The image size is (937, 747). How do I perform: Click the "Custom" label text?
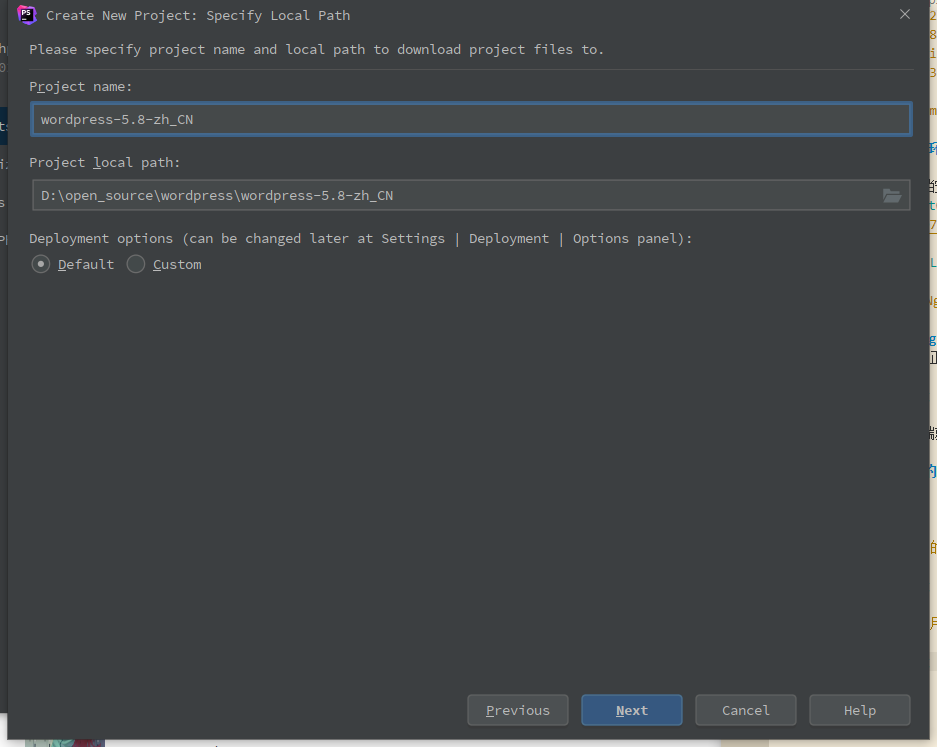click(177, 264)
